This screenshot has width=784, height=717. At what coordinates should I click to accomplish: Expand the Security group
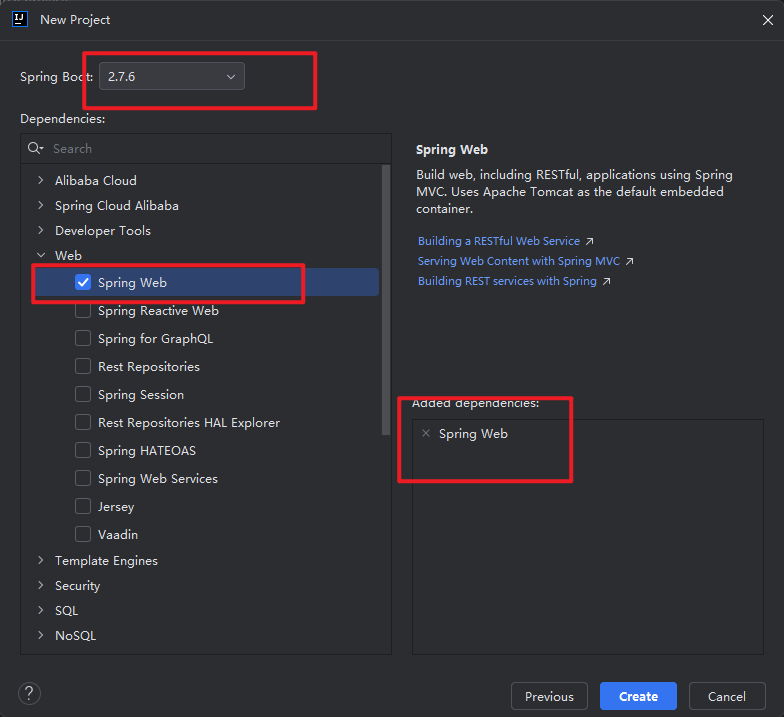click(41, 586)
